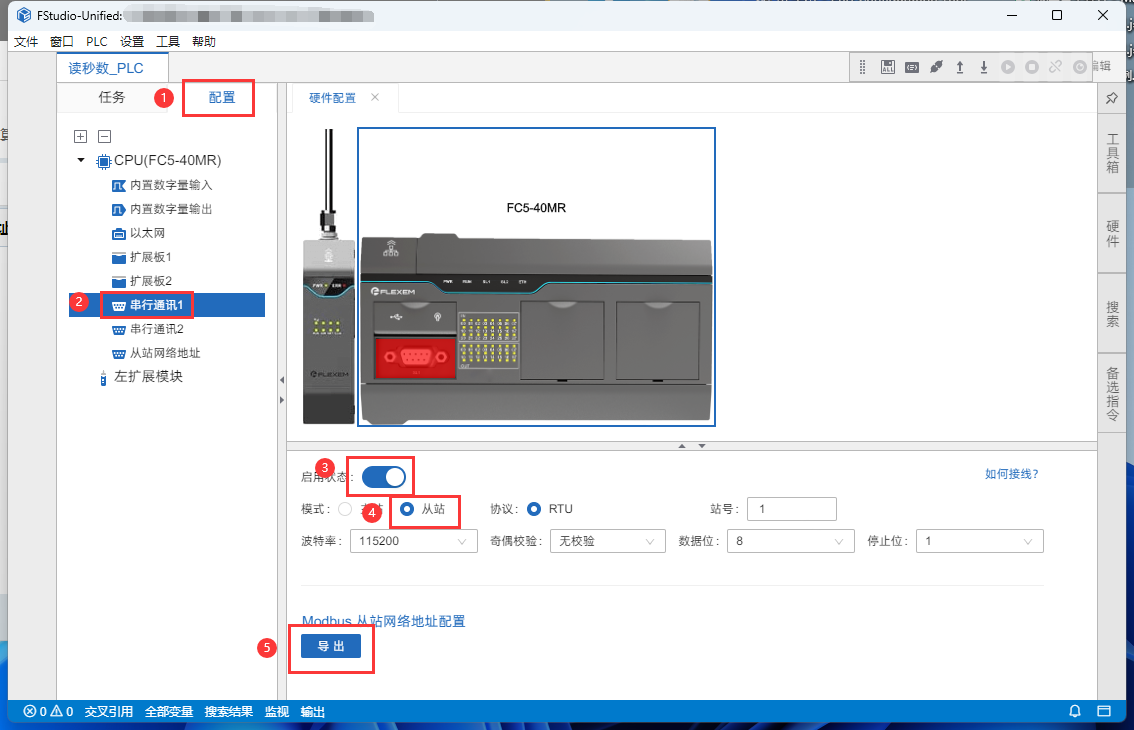Select the 从站 slave mode radio button

click(407, 509)
